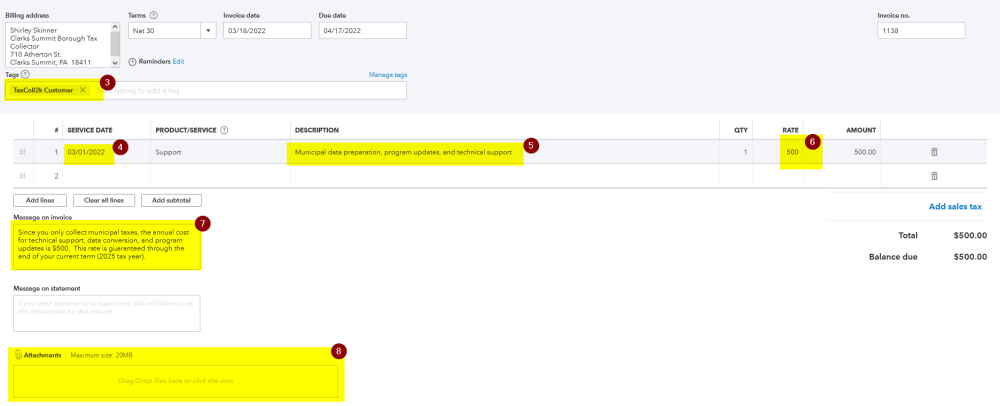Remove the TaxColl2k Customer tag
Image resolution: width=1000 pixels, height=406 pixels.
coord(83,90)
